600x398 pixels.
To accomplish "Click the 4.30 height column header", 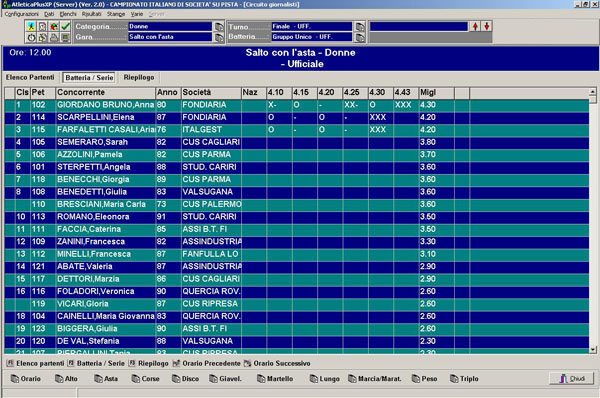I will [380, 93].
